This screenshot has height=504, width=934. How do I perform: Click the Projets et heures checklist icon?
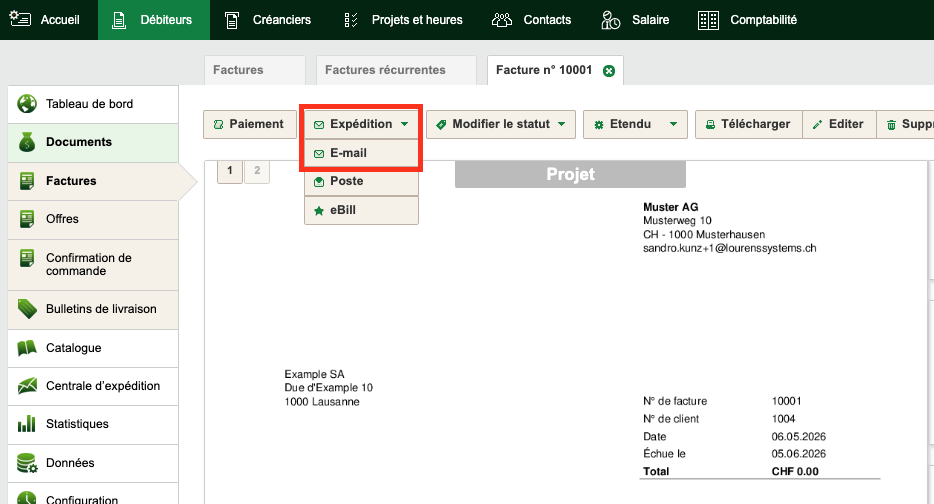[x=351, y=20]
